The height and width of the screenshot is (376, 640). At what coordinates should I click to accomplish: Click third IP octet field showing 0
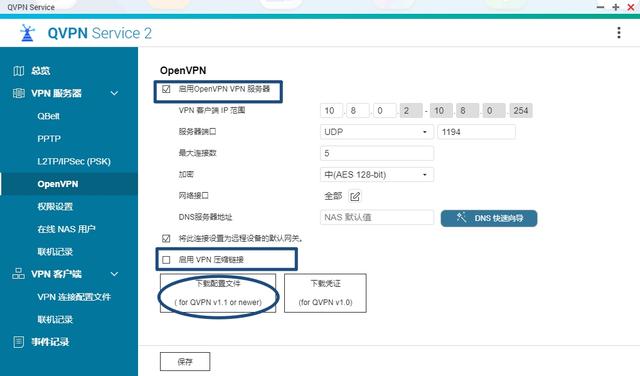point(384,111)
